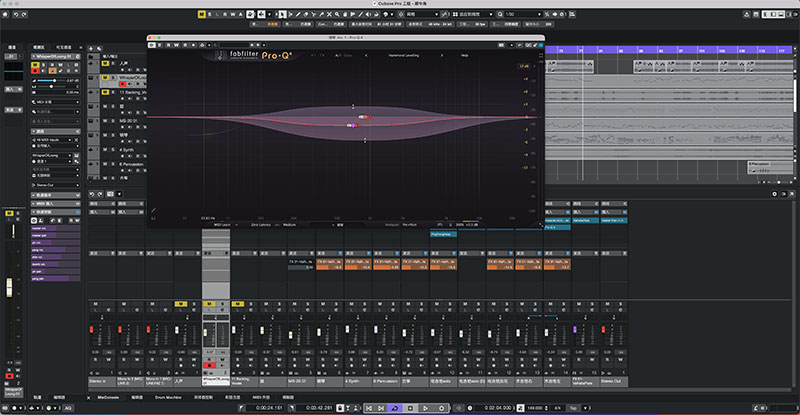Select the Draw pencil tool

tap(298, 14)
